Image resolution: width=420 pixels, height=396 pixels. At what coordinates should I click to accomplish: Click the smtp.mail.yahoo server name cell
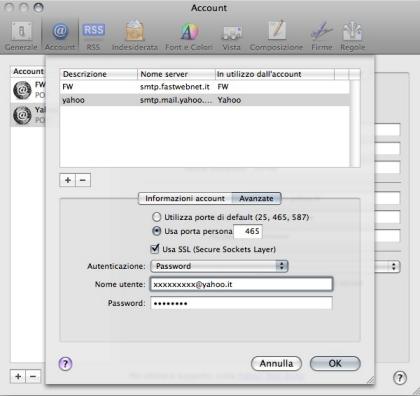point(176,100)
